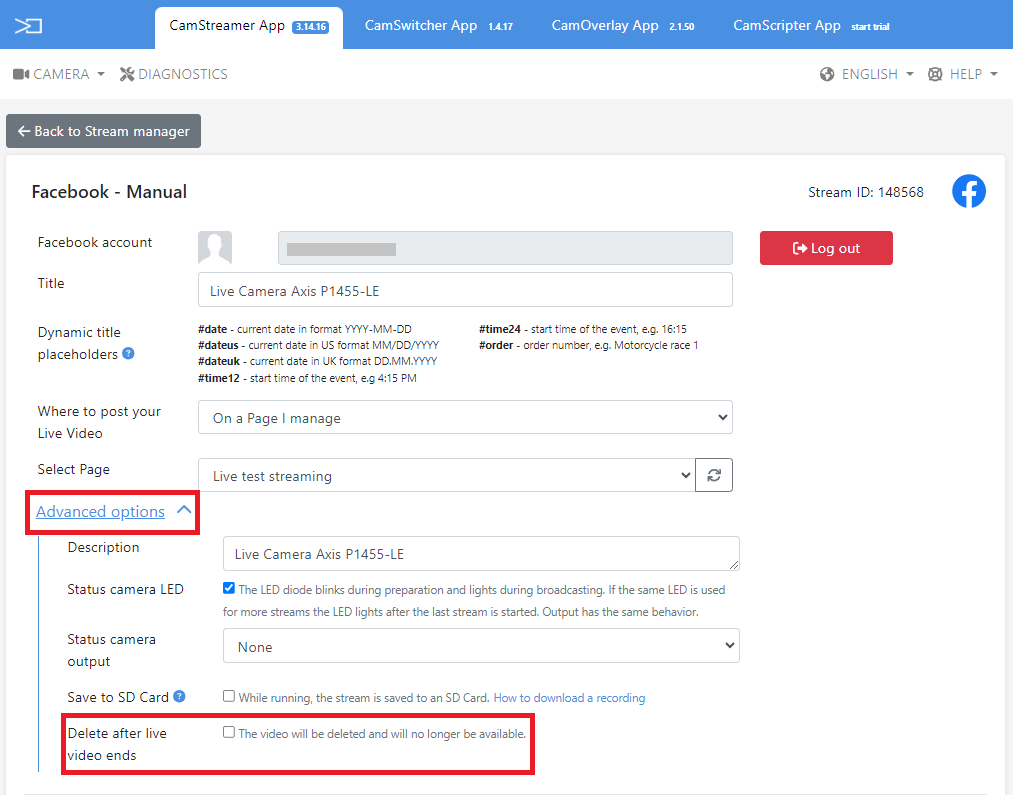The image size is (1013, 795).
Task: Click the #time12 placeholder text
Action: pos(219,378)
